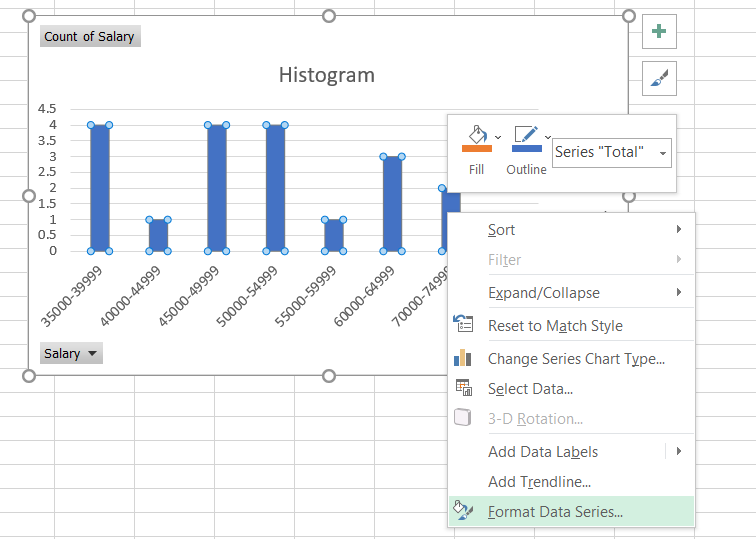Choose Add Trendline from context menu
The width and height of the screenshot is (756, 539).
click(x=539, y=482)
